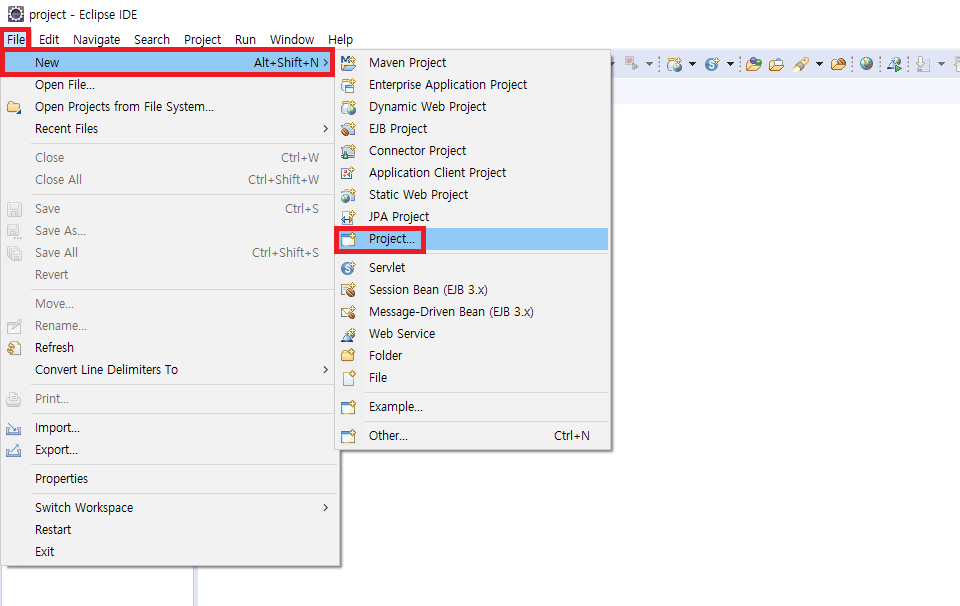Click the Open Projects from File System folder icon
The image size is (960, 606).
point(13,107)
